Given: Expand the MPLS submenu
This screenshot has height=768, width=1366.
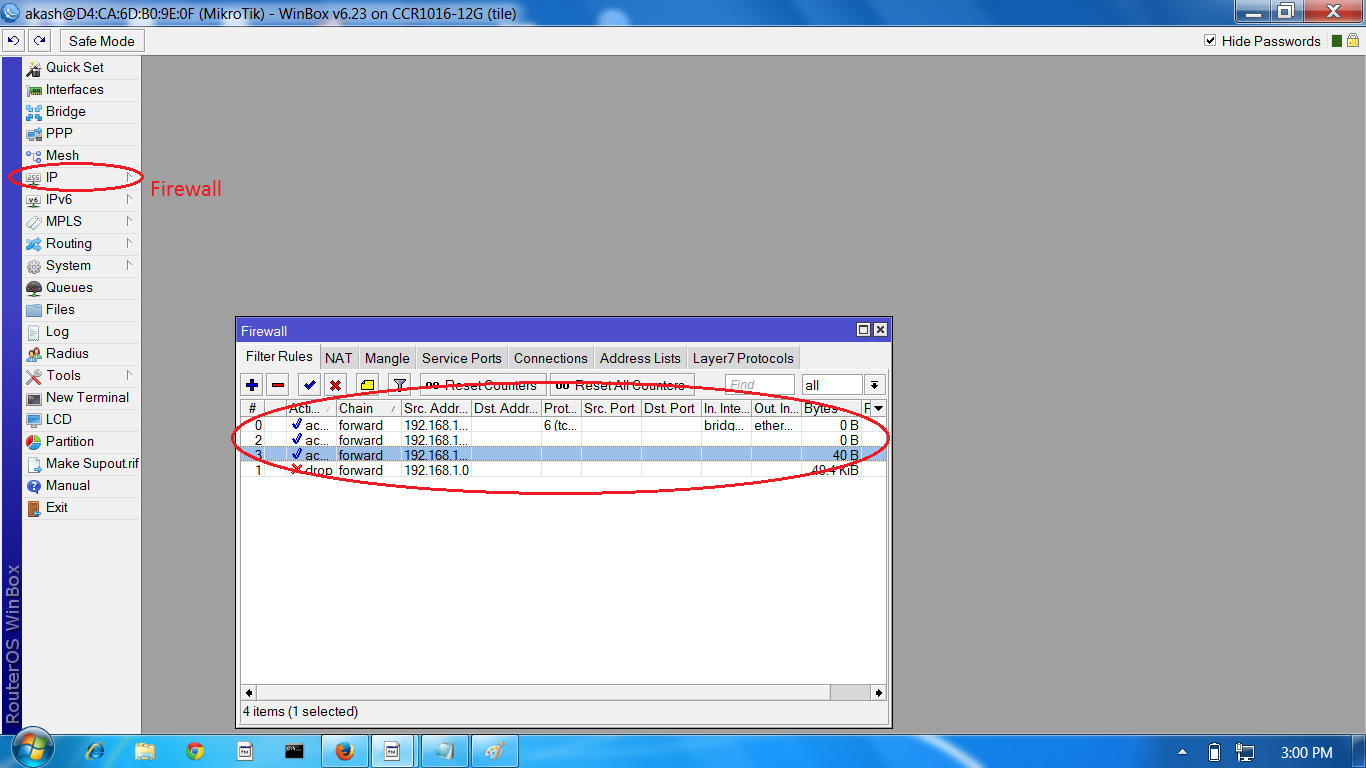Looking at the screenshot, I should click(129, 221).
